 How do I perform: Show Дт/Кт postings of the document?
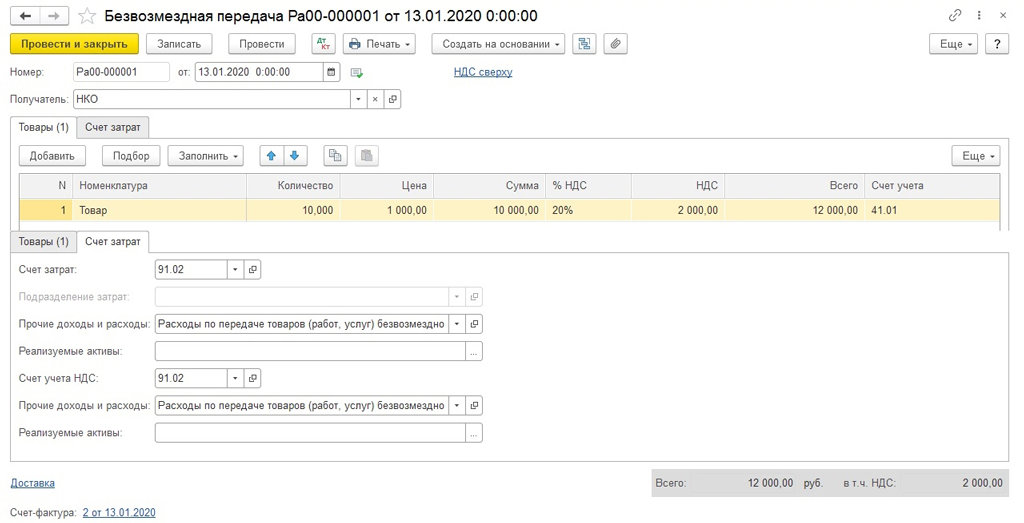(x=323, y=44)
